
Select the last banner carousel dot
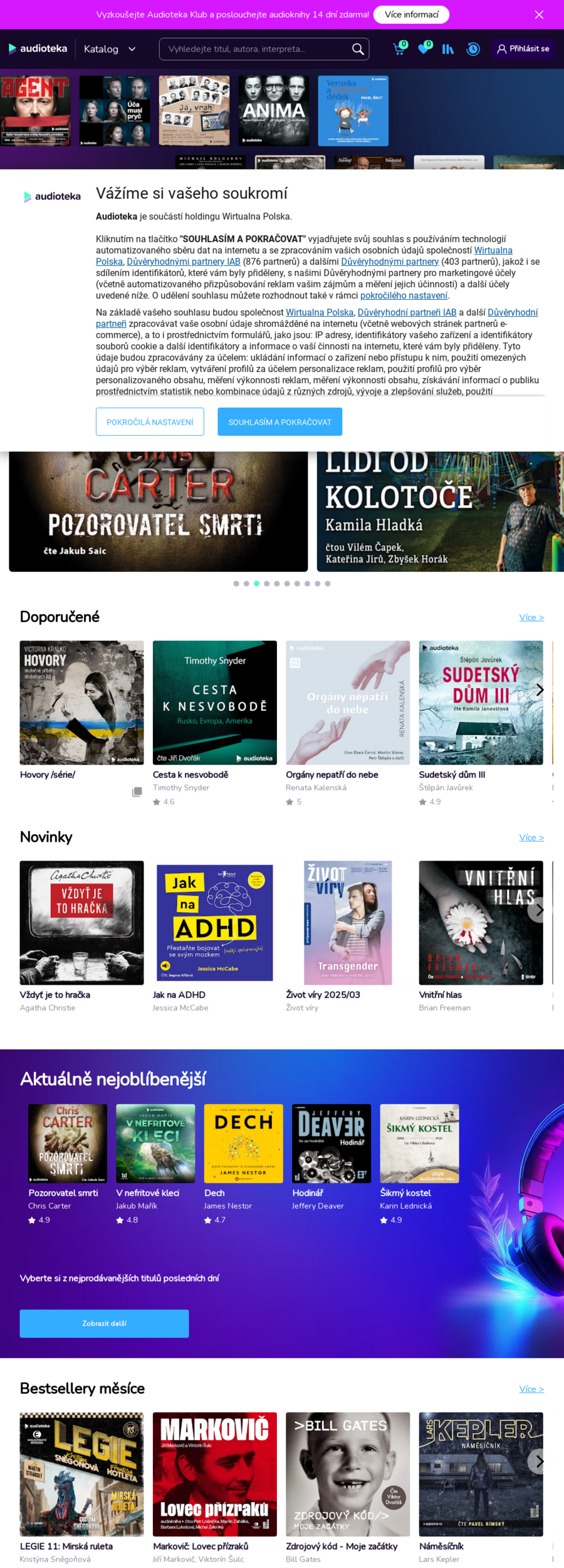(328, 583)
